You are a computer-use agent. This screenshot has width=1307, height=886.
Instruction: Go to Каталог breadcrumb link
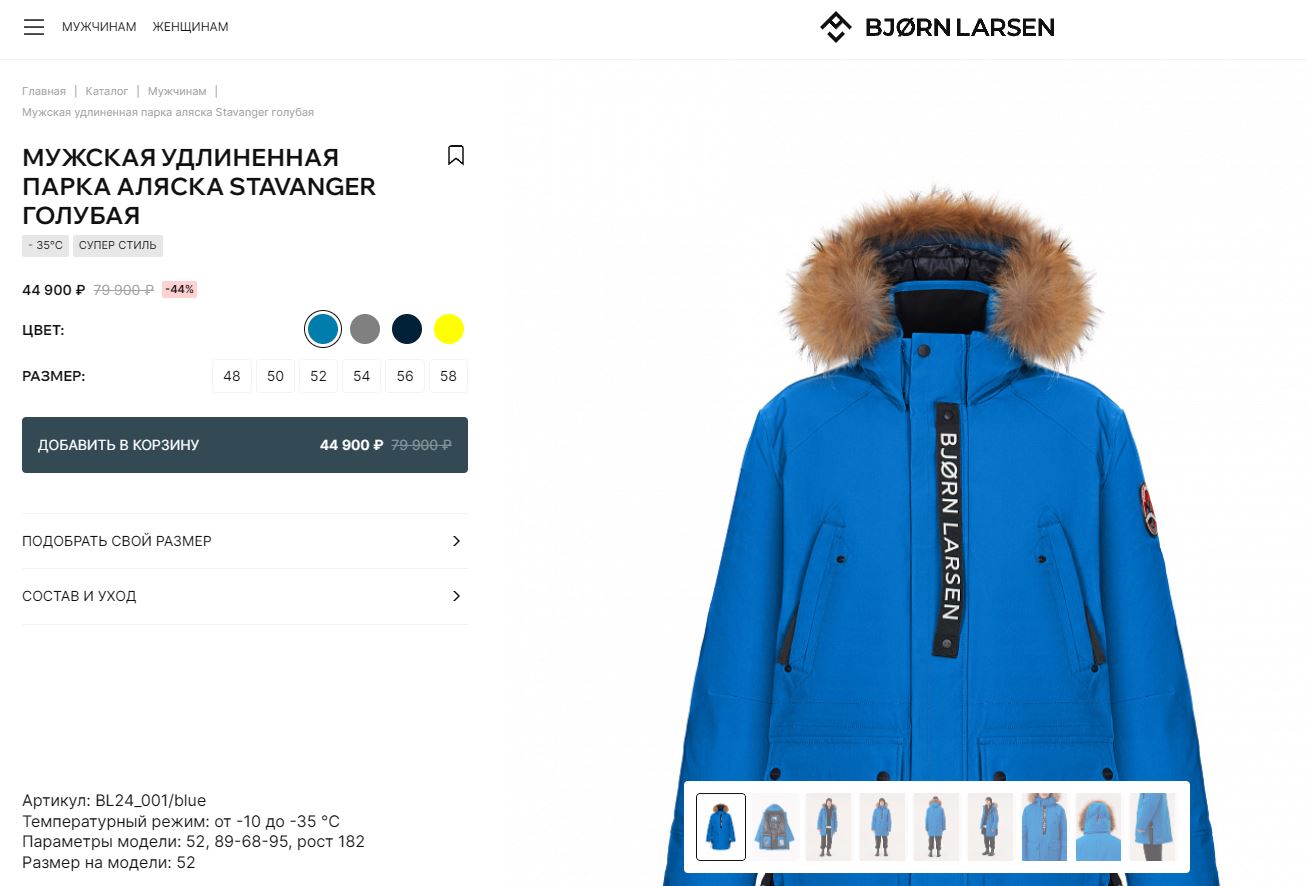coord(107,91)
